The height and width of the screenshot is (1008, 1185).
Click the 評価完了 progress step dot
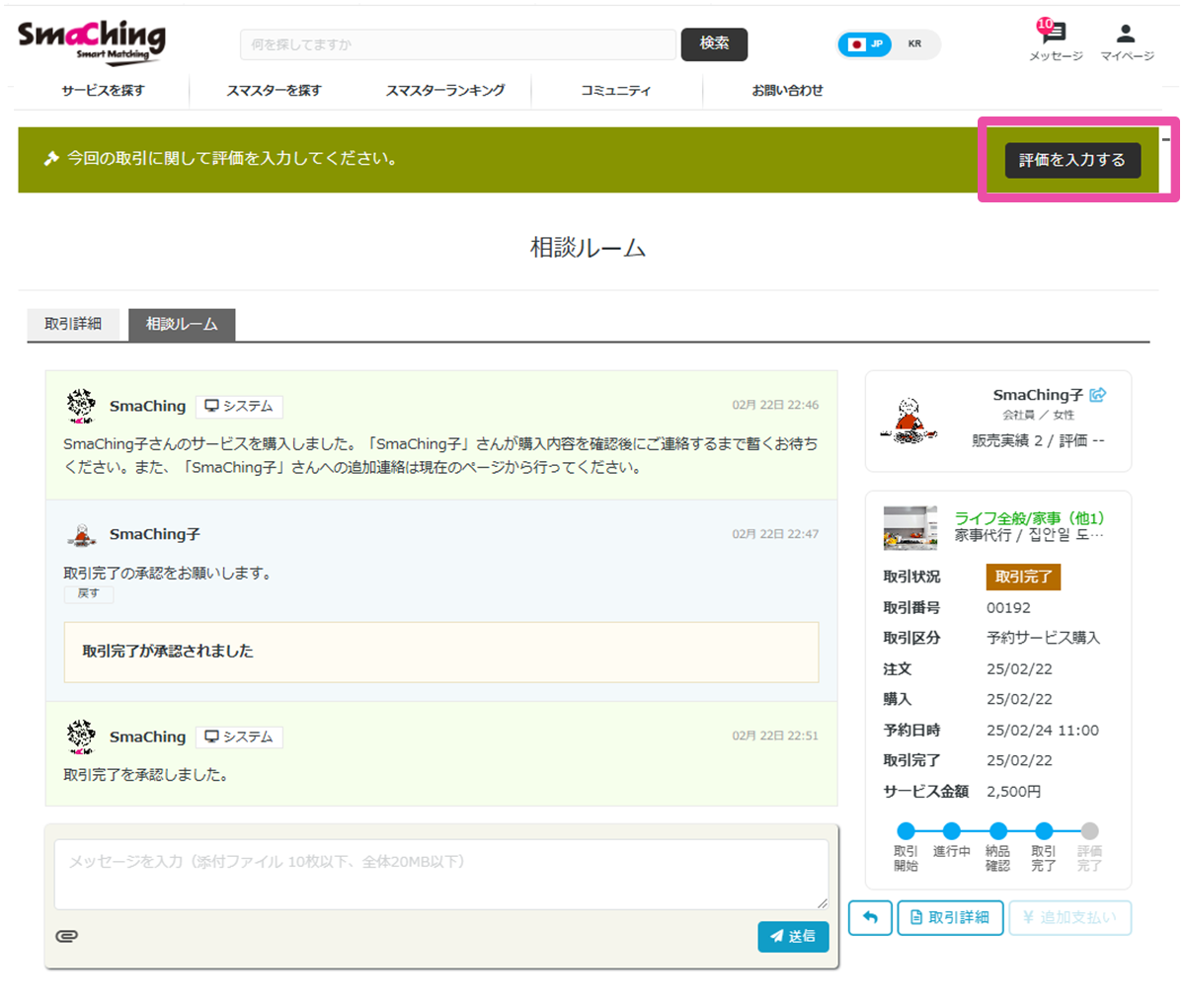(1089, 831)
